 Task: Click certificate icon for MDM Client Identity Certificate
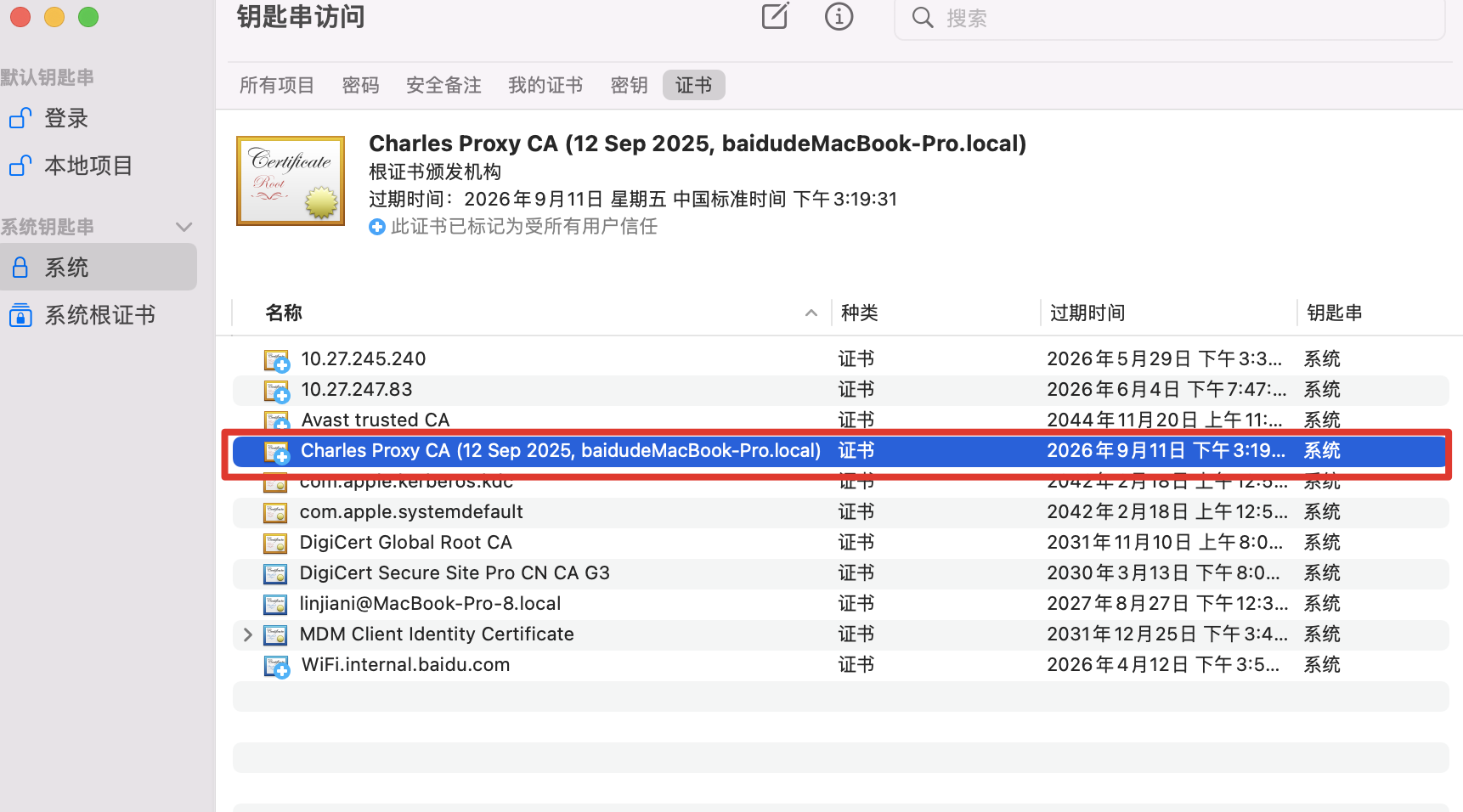275,634
